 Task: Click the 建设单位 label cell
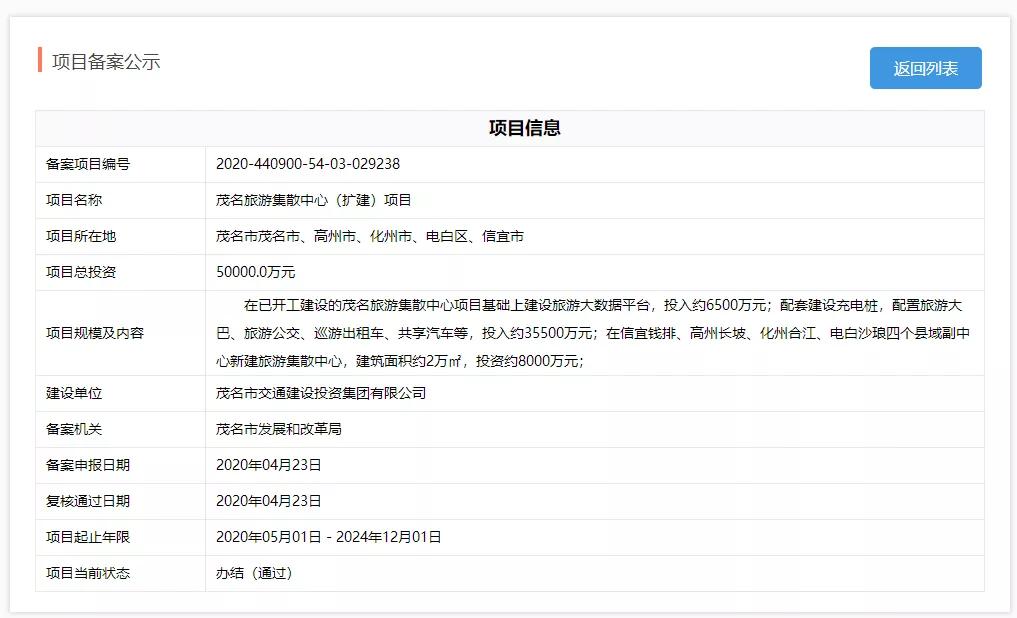point(121,393)
